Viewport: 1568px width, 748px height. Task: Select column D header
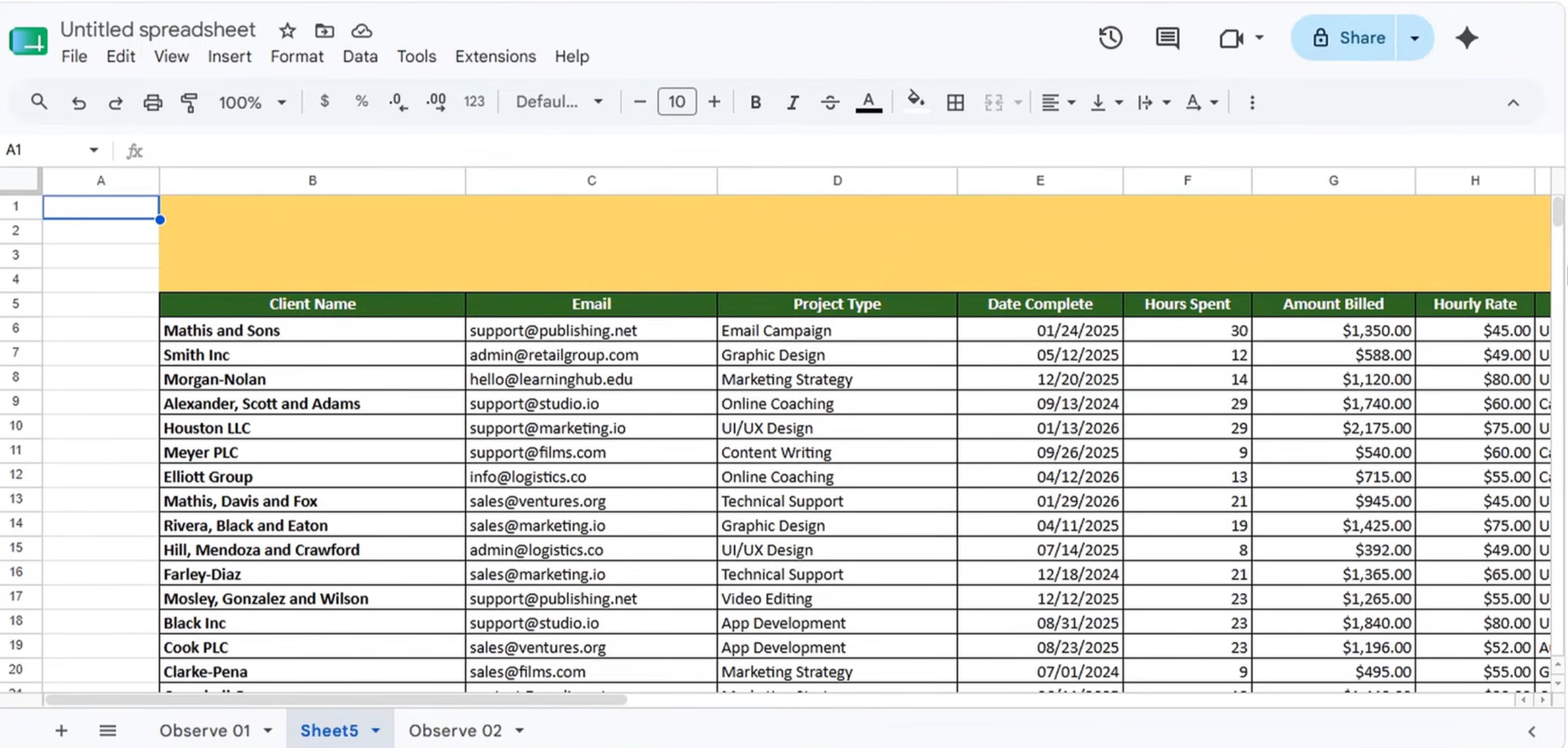pos(837,180)
